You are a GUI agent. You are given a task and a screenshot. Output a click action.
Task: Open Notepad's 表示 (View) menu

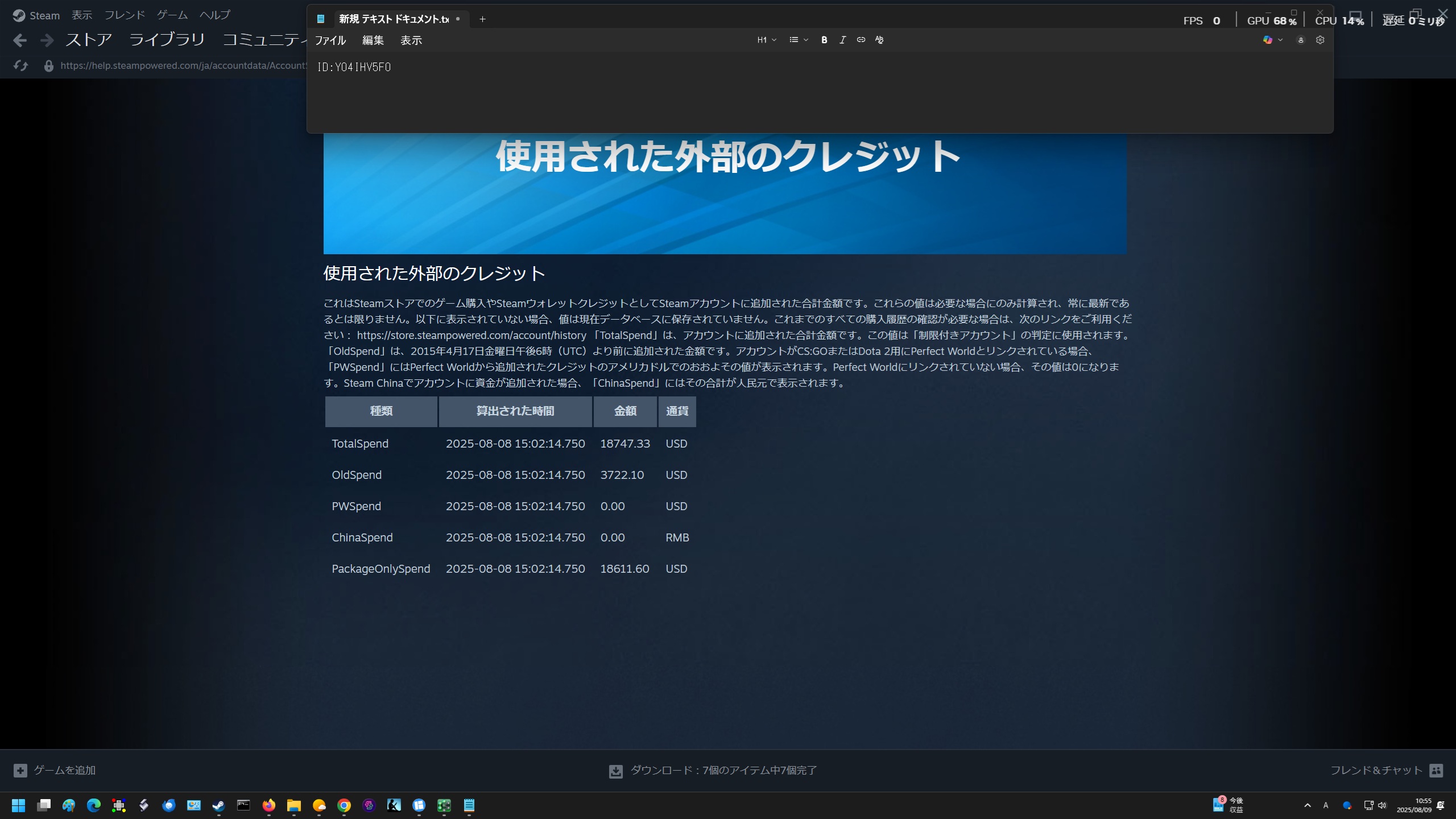pos(411,40)
